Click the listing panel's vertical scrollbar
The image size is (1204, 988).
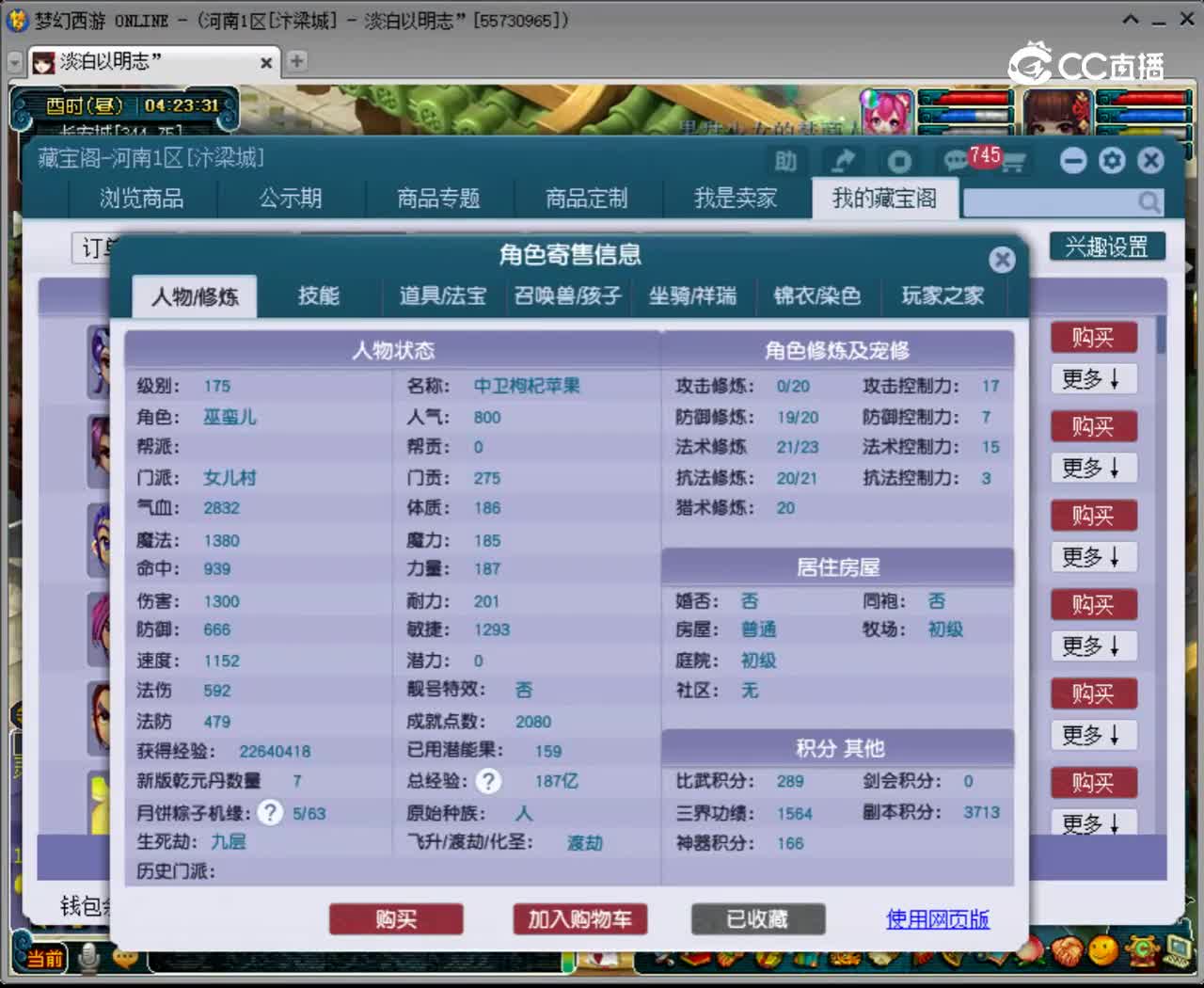point(1161,336)
